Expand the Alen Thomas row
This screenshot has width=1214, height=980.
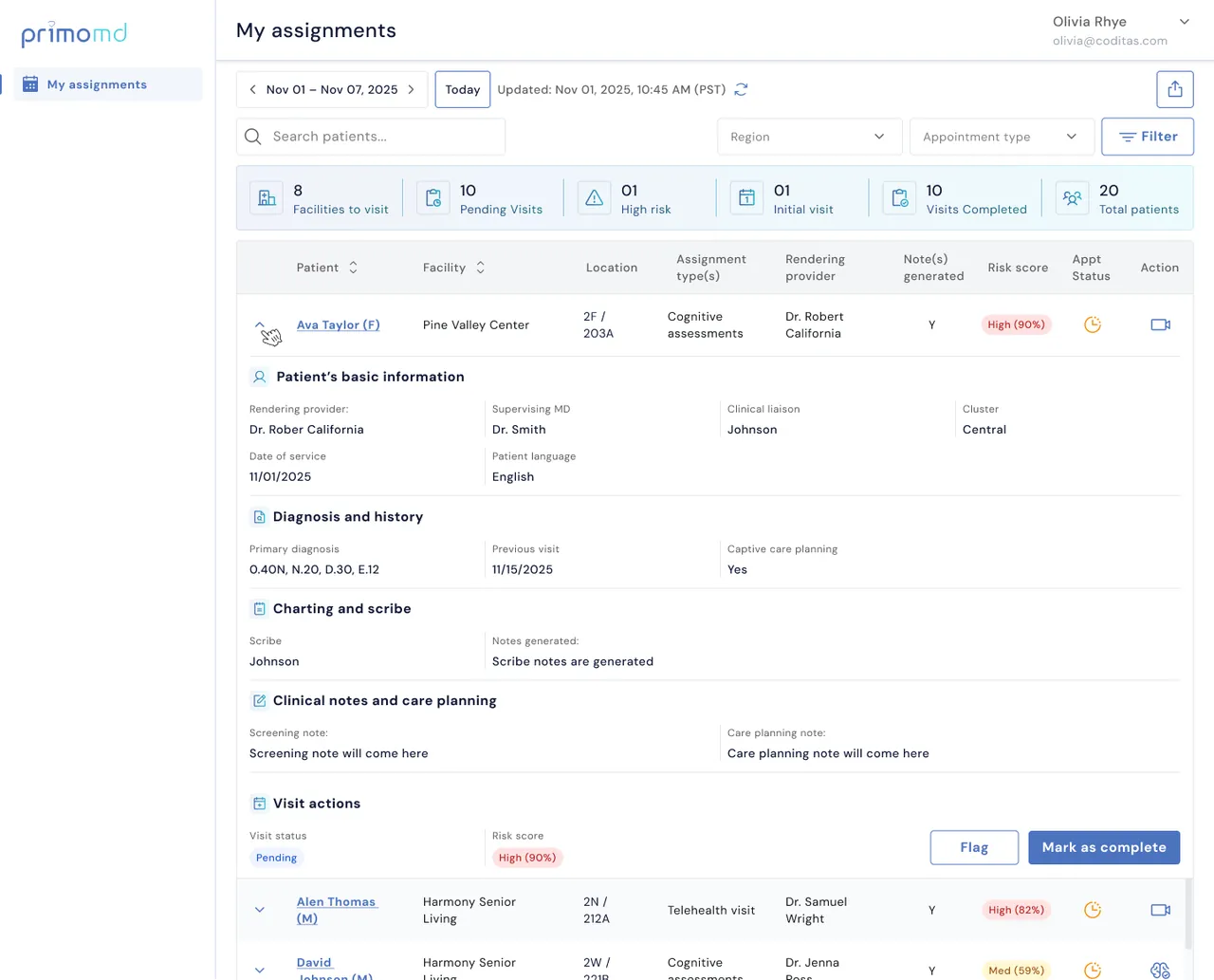tap(260, 910)
